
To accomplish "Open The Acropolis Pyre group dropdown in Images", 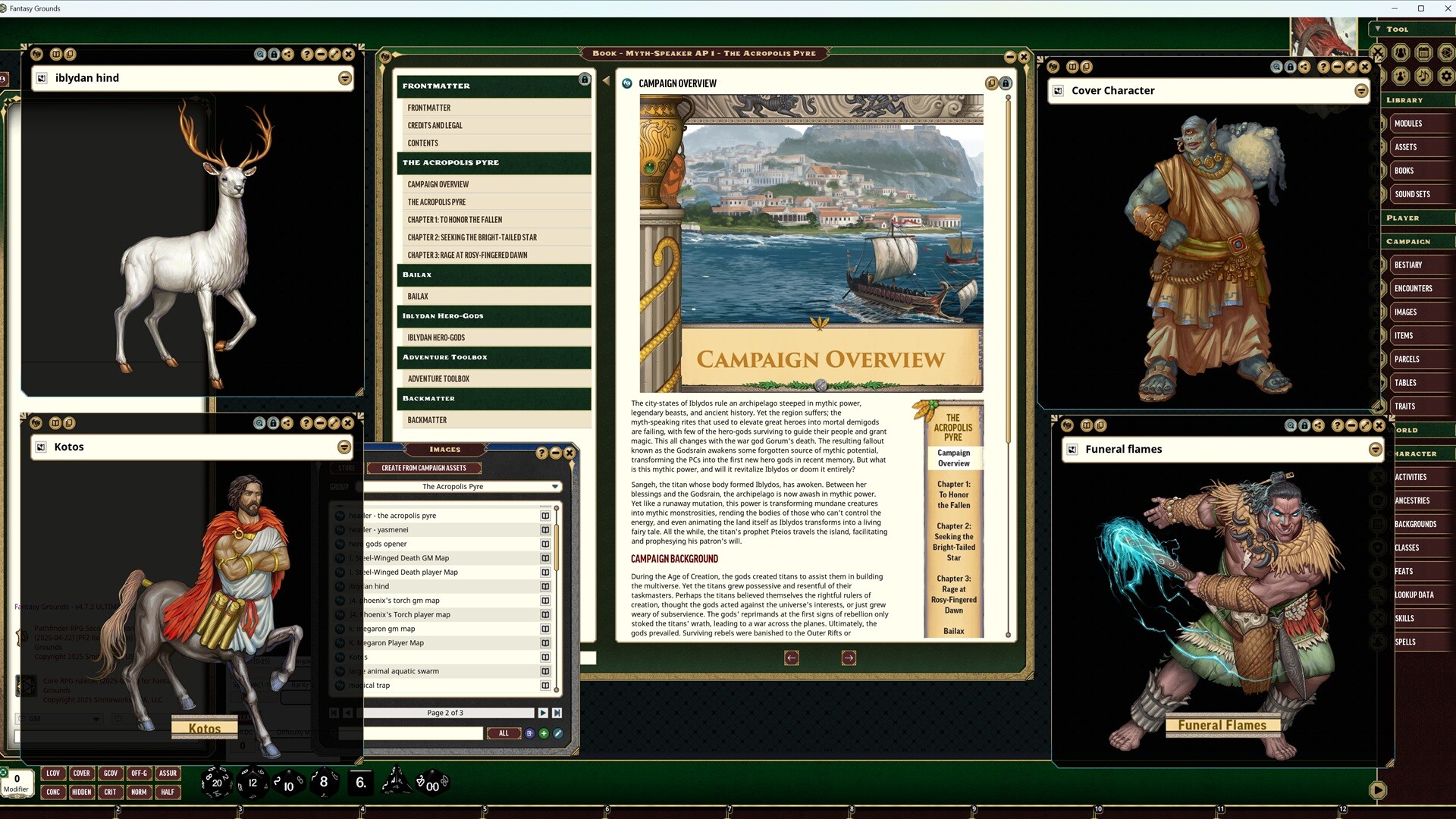I will point(554,486).
